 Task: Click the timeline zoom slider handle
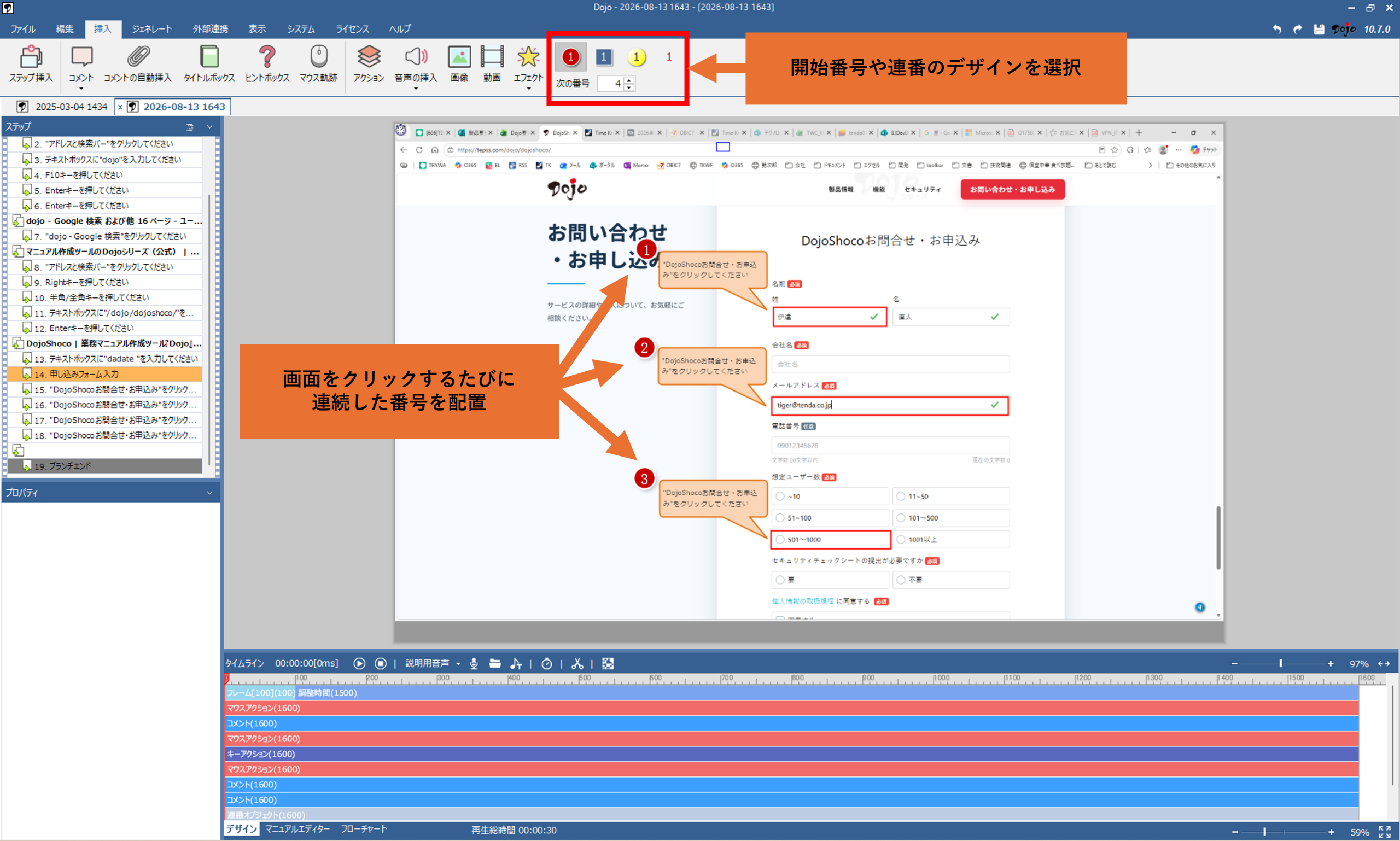(x=1280, y=663)
